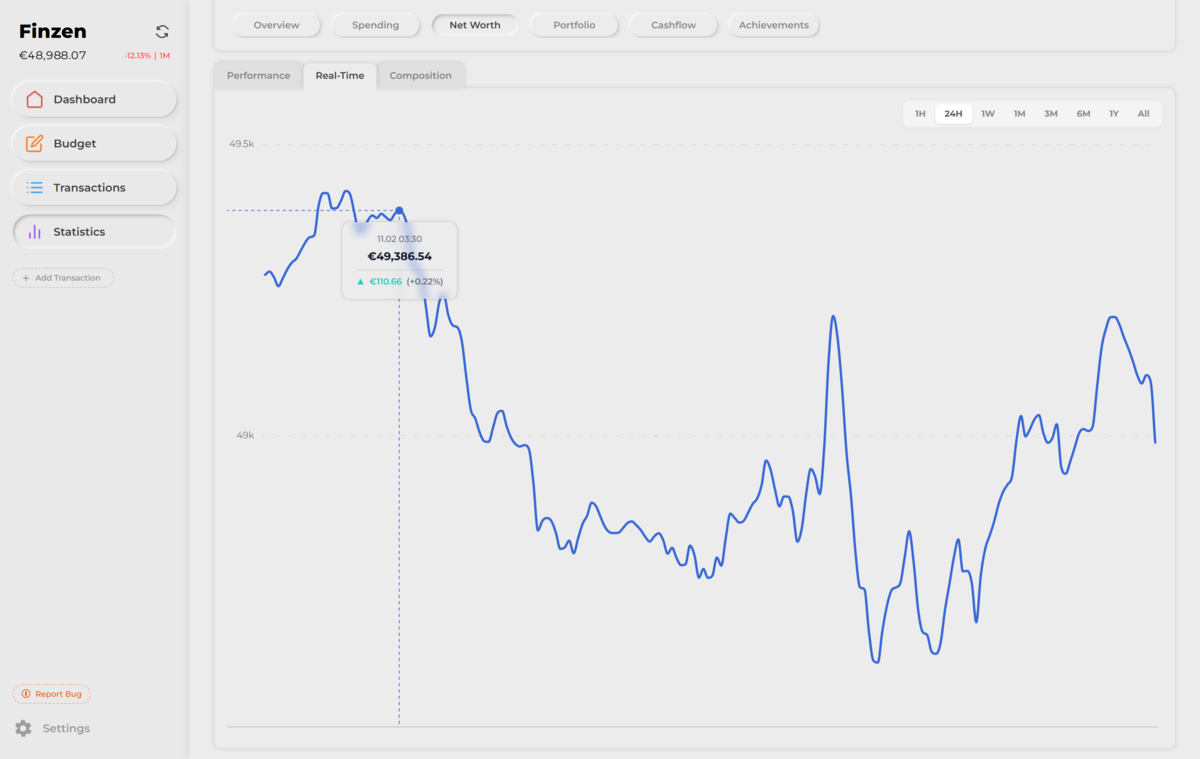This screenshot has width=1200, height=759.
Task: Click the chart tooltip showing €49,386.54
Action: (x=400, y=258)
